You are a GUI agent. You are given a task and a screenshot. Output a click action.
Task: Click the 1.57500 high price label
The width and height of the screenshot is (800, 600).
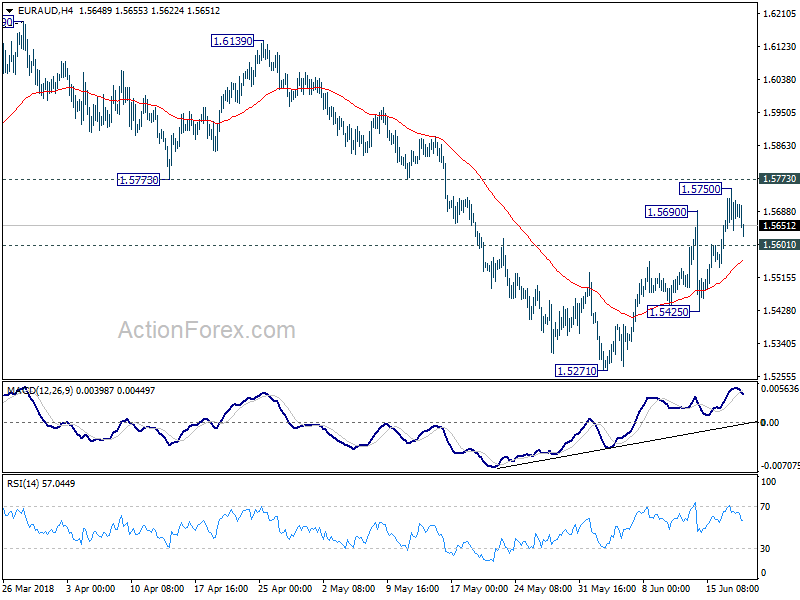701,189
